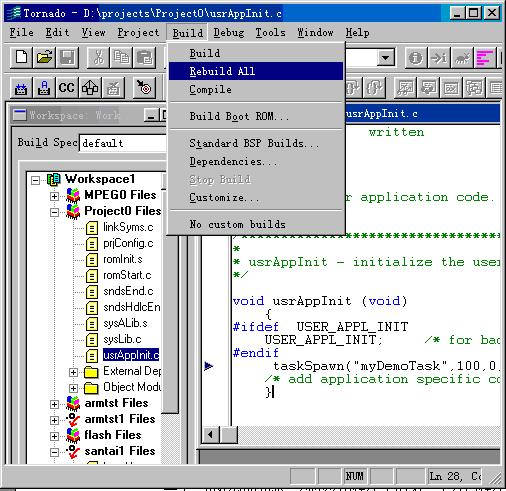Expand the armtst Files node

click(54, 404)
